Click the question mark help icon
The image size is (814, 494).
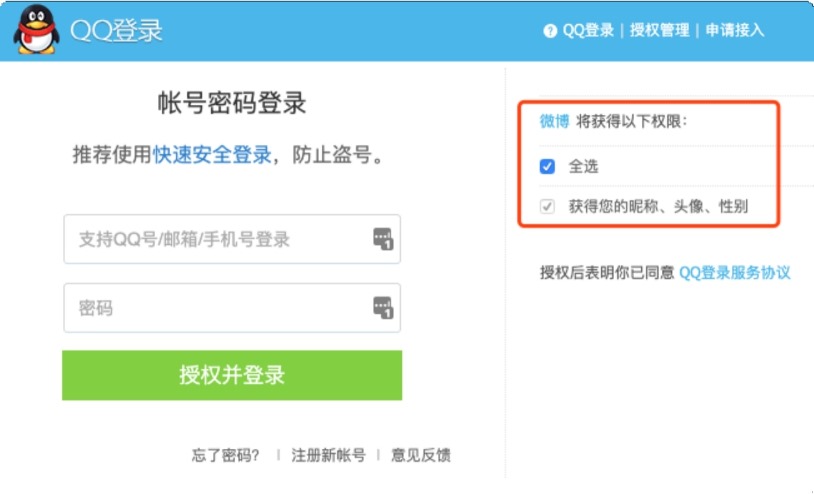click(x=550, y=31)
